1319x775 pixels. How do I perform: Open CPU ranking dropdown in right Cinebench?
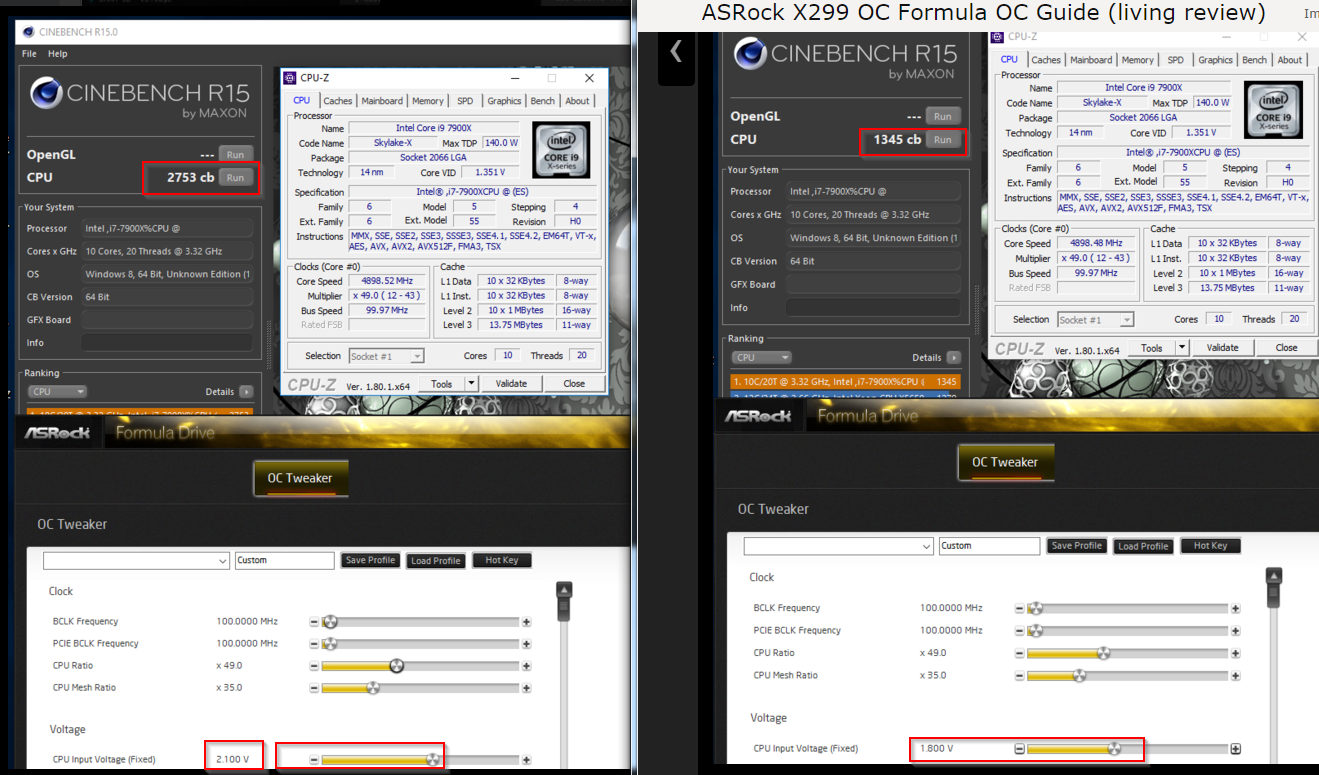click(761, 357)
